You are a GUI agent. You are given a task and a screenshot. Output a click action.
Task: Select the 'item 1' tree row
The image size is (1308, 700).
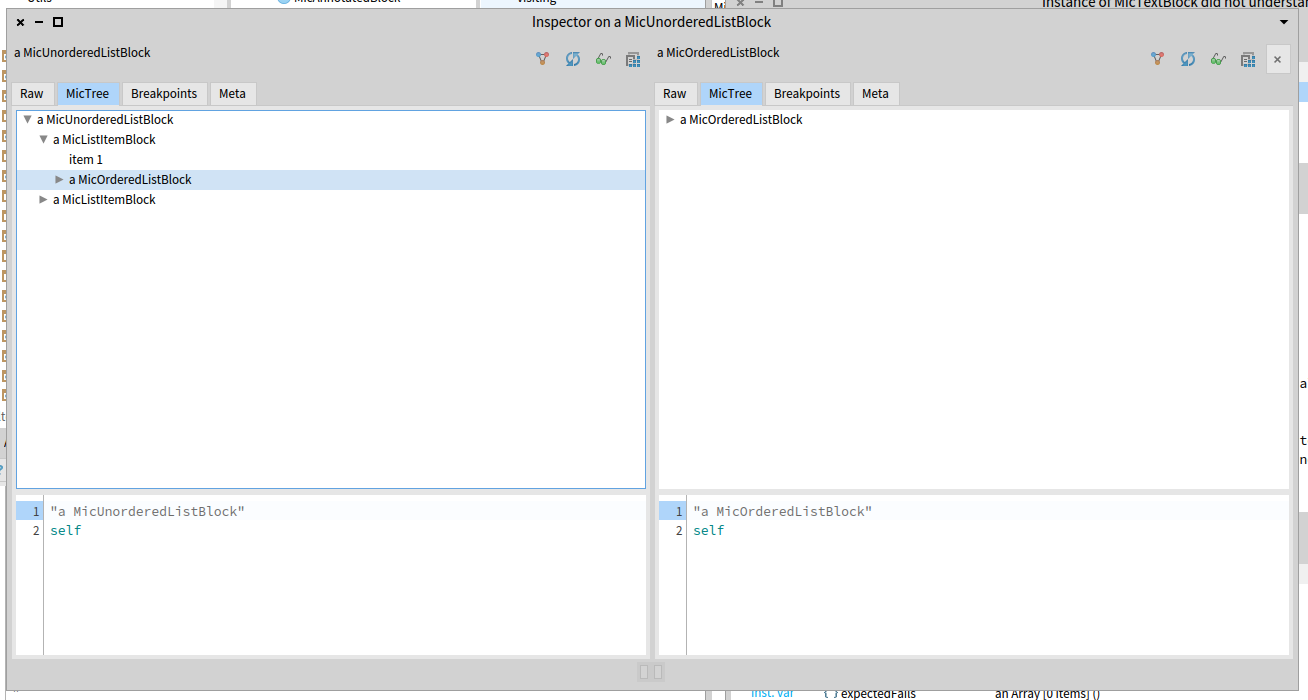click(330, 159)
